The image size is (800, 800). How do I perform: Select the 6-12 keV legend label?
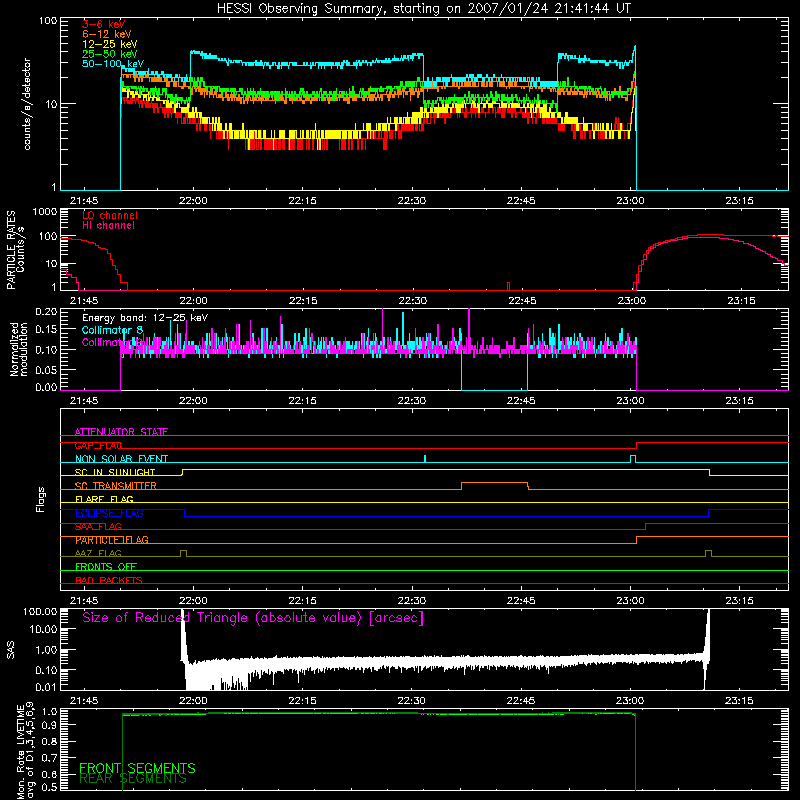point(107,34)
